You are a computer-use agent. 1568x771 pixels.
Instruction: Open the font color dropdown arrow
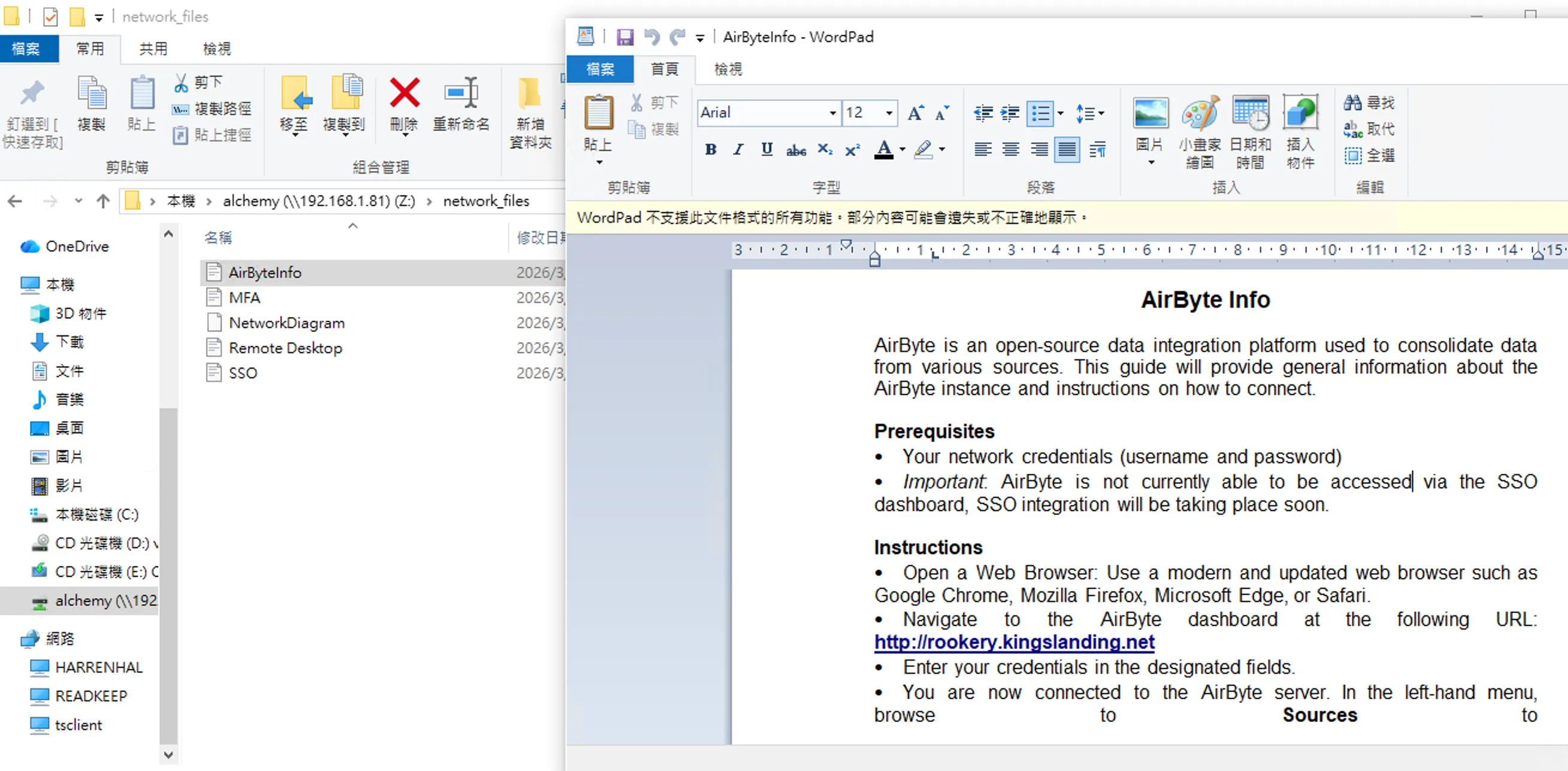(x=903, y=149)
